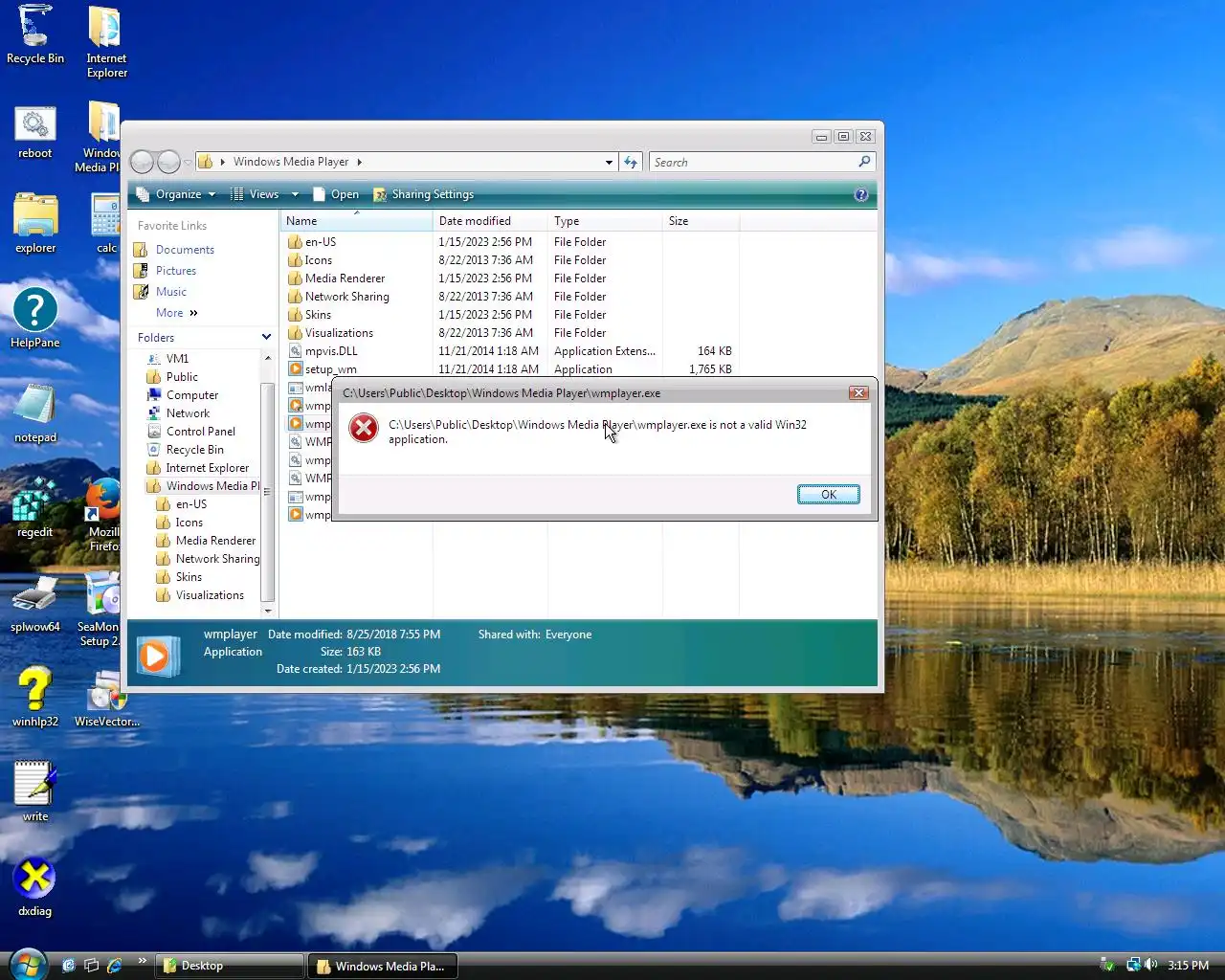Switch to Desktop taskbar button
Viewport: 1225px width, 980px height.
point(231,966)
